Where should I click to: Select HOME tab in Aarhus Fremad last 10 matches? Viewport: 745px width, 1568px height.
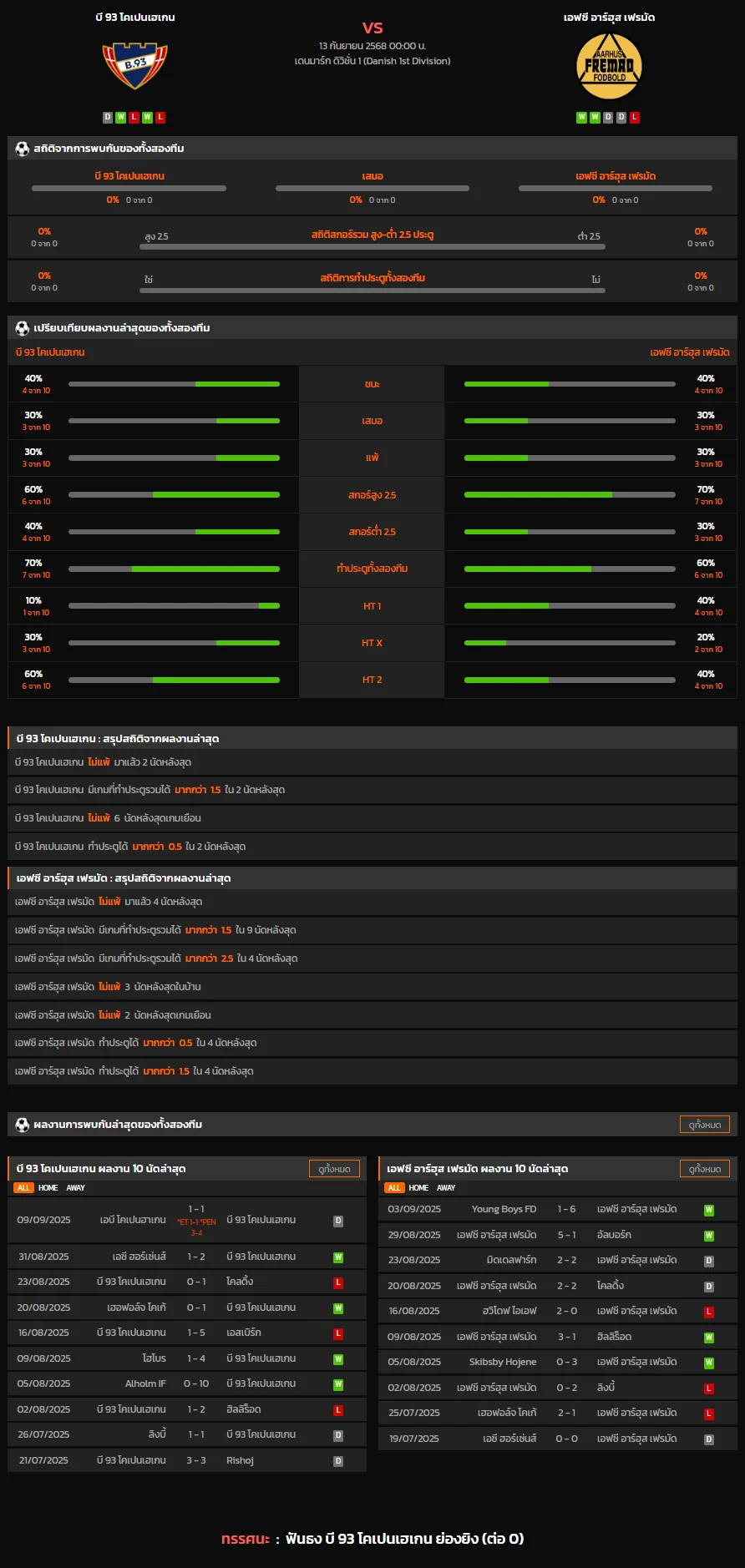point(419,1187)
